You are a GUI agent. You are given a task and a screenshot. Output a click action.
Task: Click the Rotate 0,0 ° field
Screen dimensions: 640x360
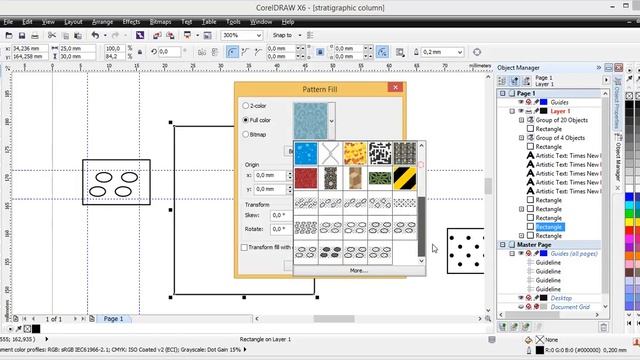[x=282, y=229]
